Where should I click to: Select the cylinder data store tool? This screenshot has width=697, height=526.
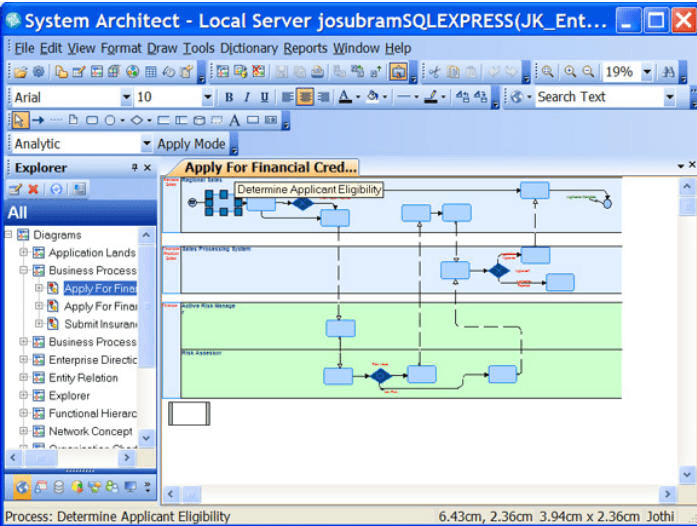[x=200, y=120]
